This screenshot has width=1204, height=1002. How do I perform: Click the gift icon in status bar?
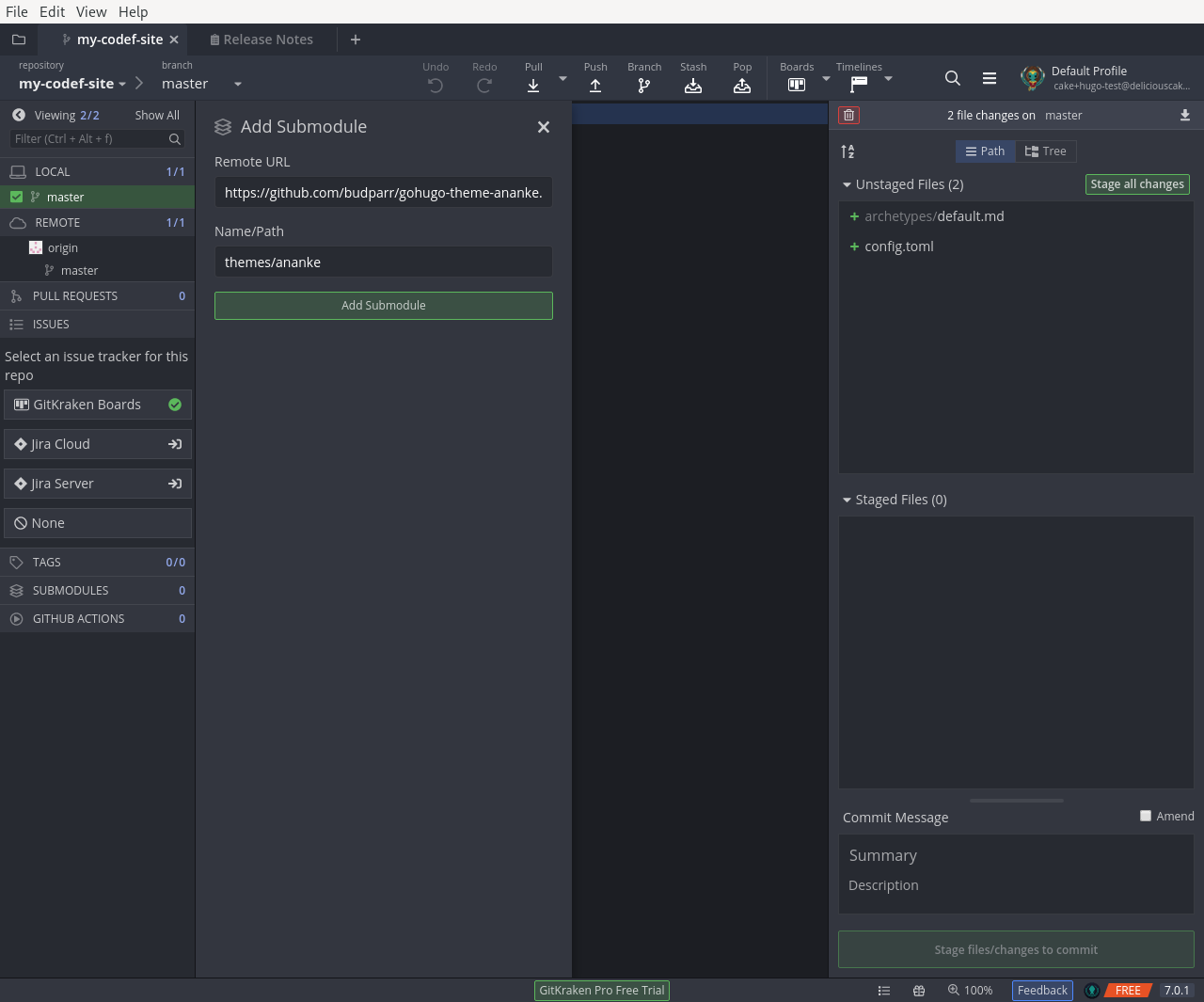919,991
